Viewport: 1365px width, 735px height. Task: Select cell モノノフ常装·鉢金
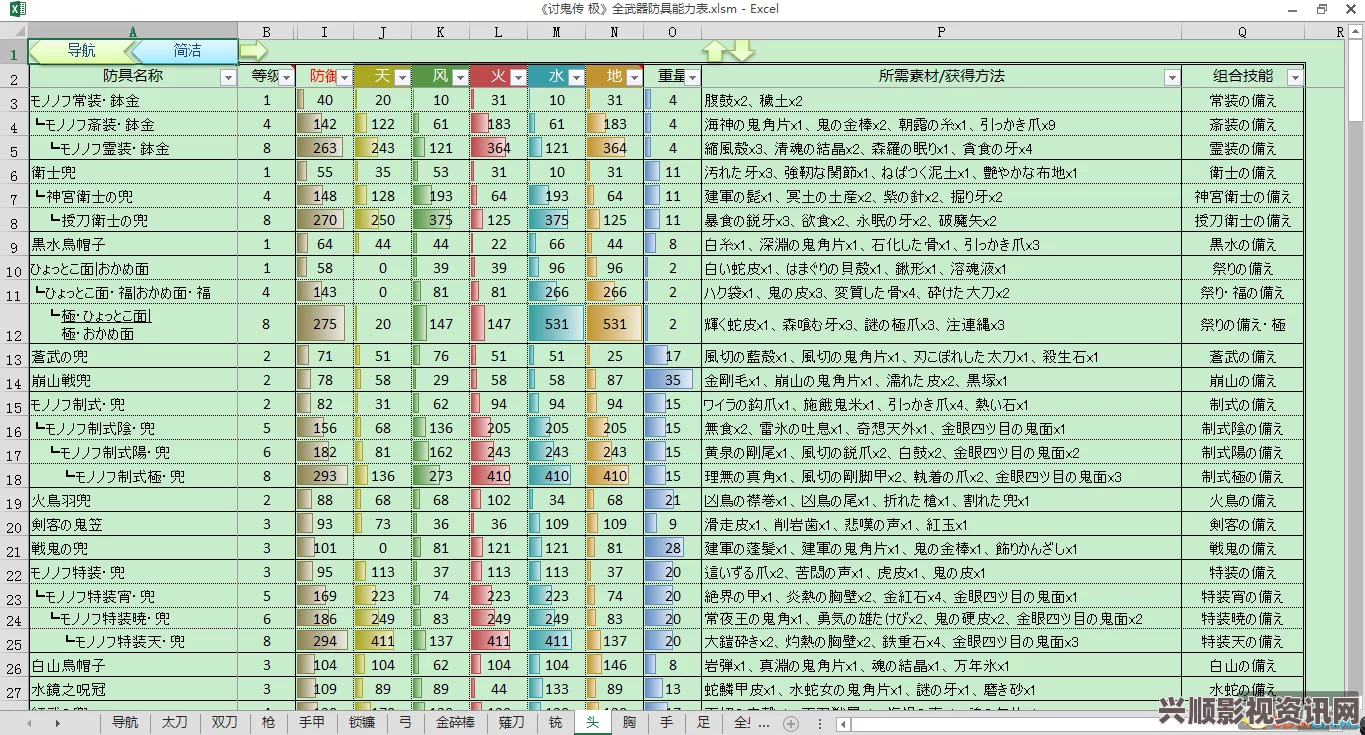(133, 100)
